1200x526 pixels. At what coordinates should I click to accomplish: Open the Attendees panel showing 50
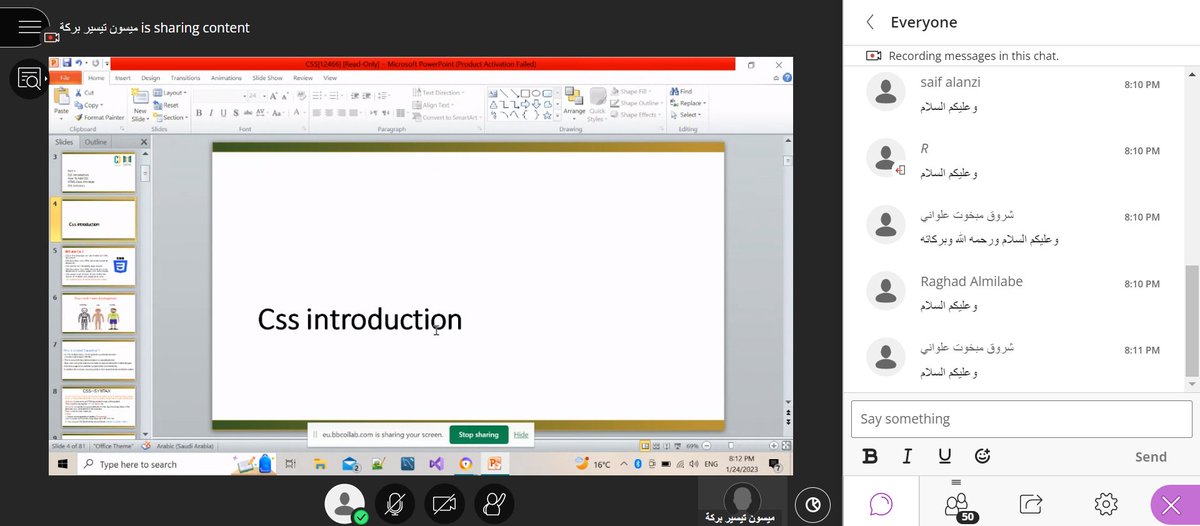tap(959, 505)
